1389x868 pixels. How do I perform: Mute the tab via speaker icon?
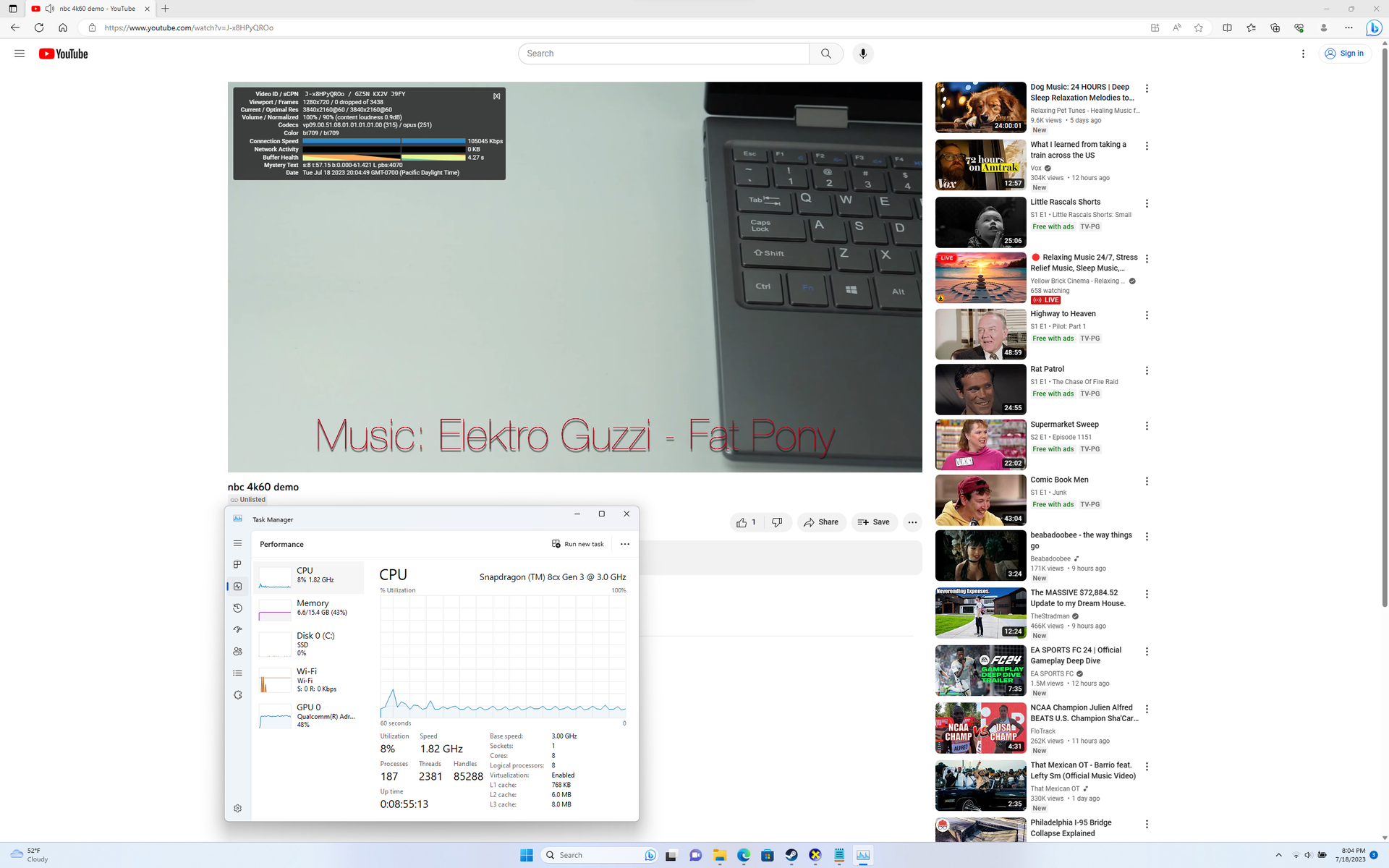point(50,9)
